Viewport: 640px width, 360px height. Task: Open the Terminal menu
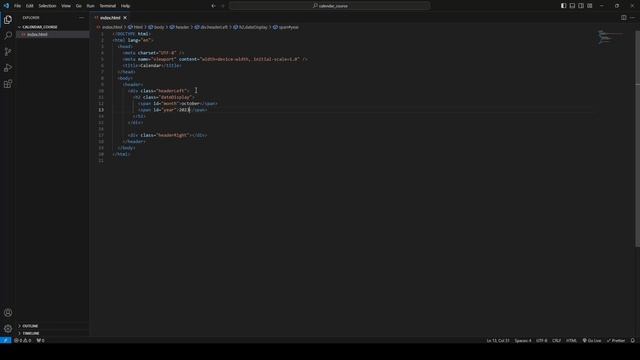(x=108, y=6)
